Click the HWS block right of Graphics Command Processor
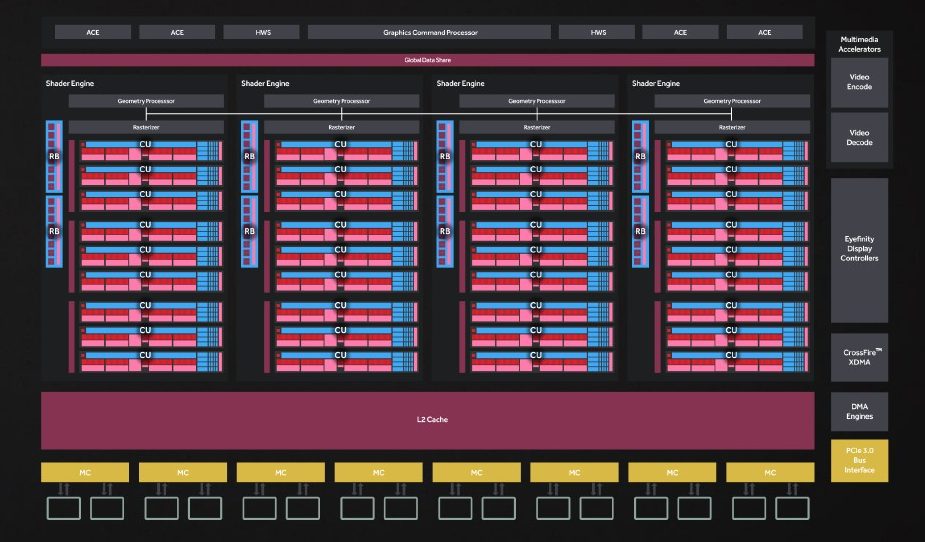 coord(598,32)
